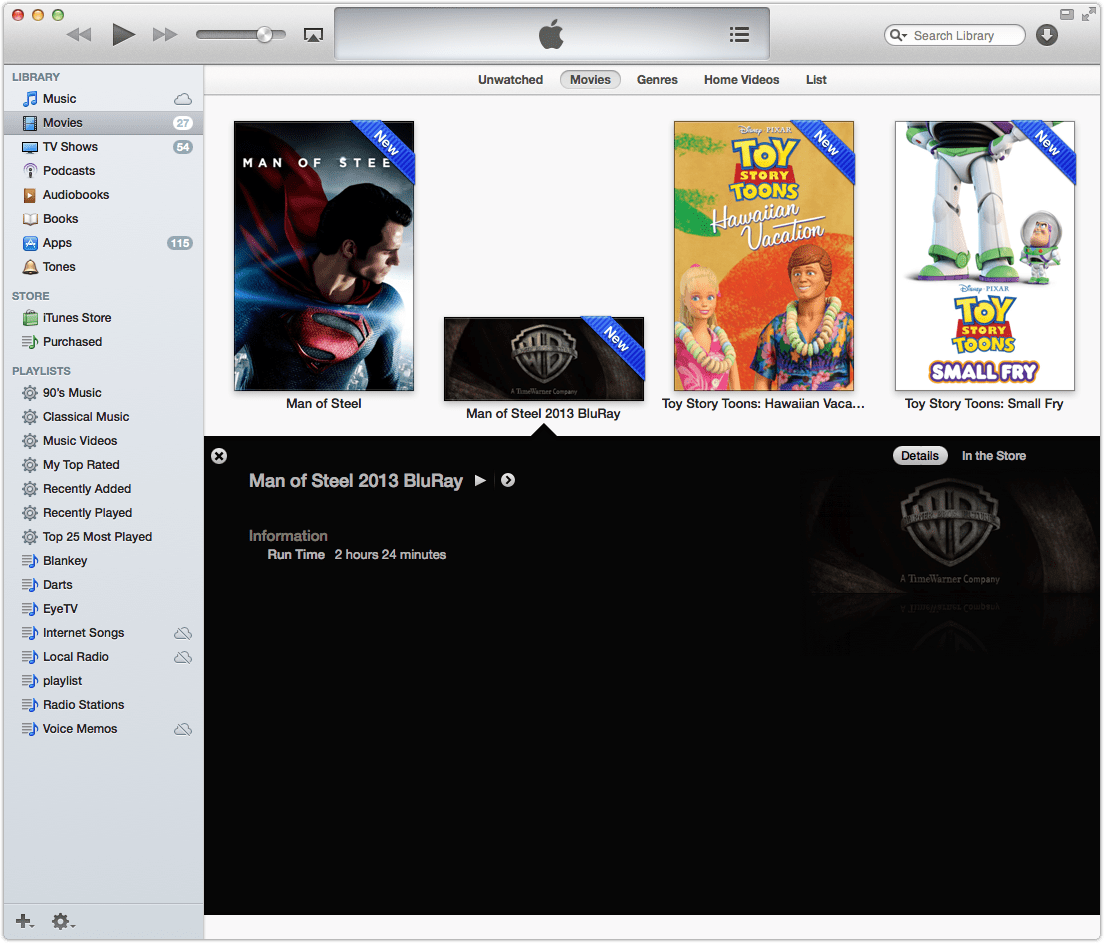Skip ahead with the fast-forward button

pos(165,35)
